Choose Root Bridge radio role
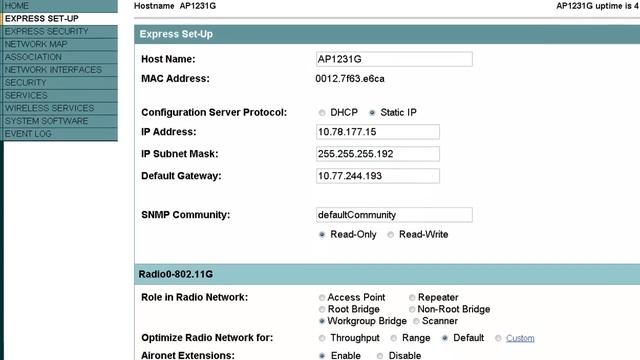 [322, 309]
